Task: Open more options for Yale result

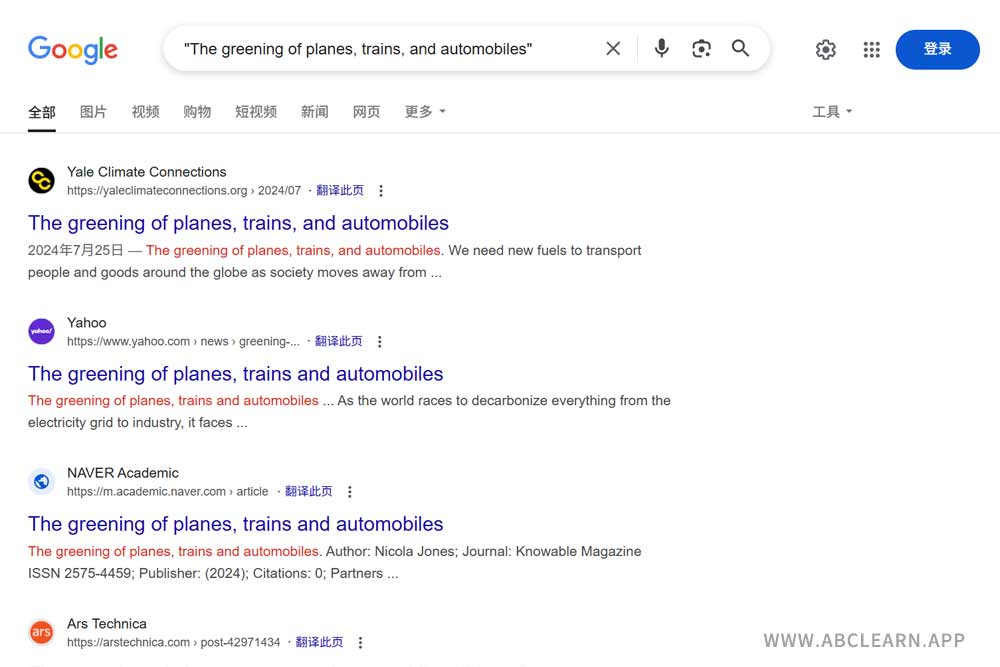Action: 381,191
